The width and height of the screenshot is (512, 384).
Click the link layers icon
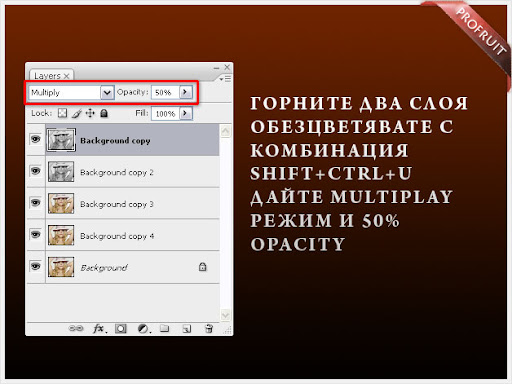76,328
